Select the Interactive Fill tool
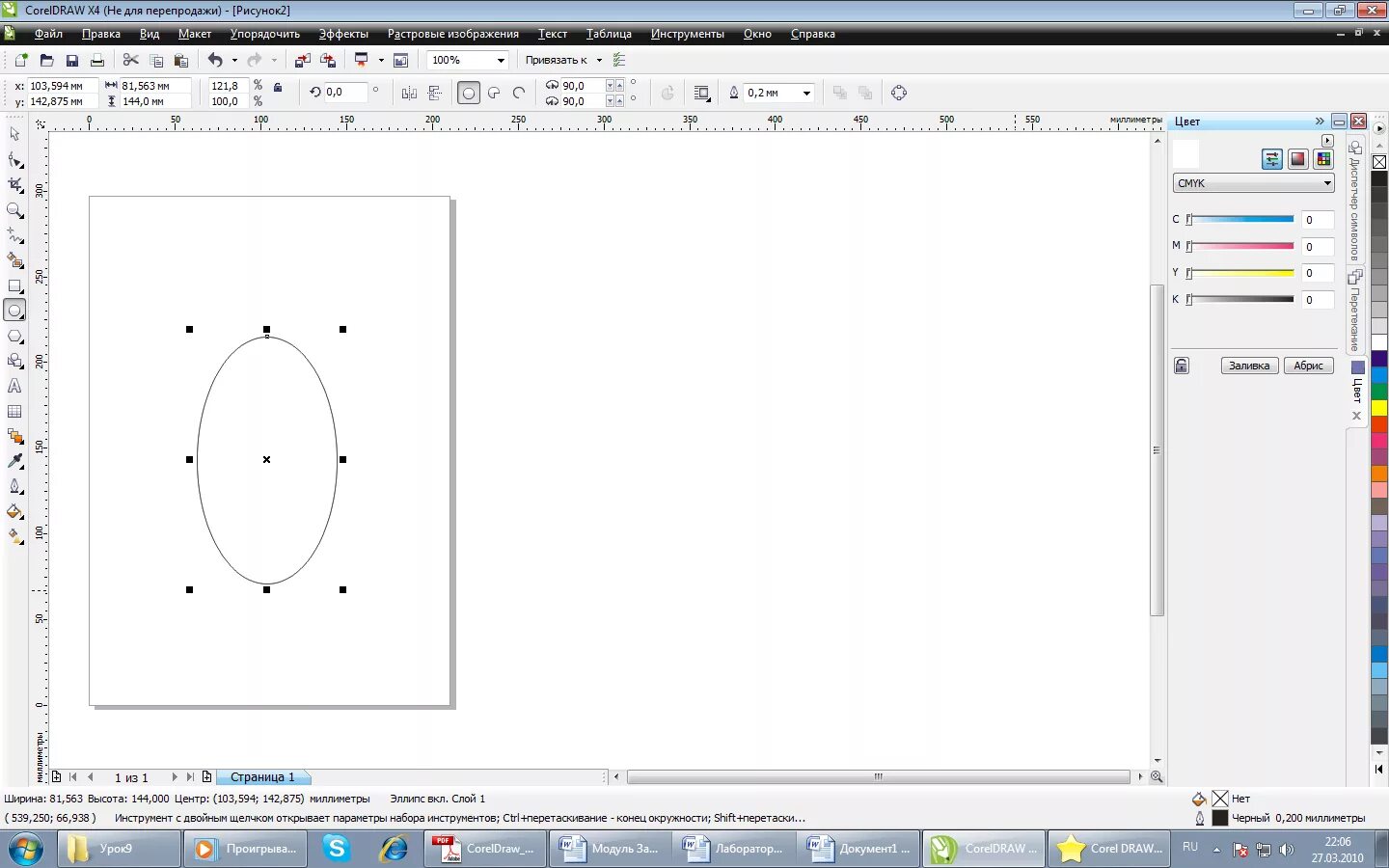 pyautogui.click(x=14, y=536)
